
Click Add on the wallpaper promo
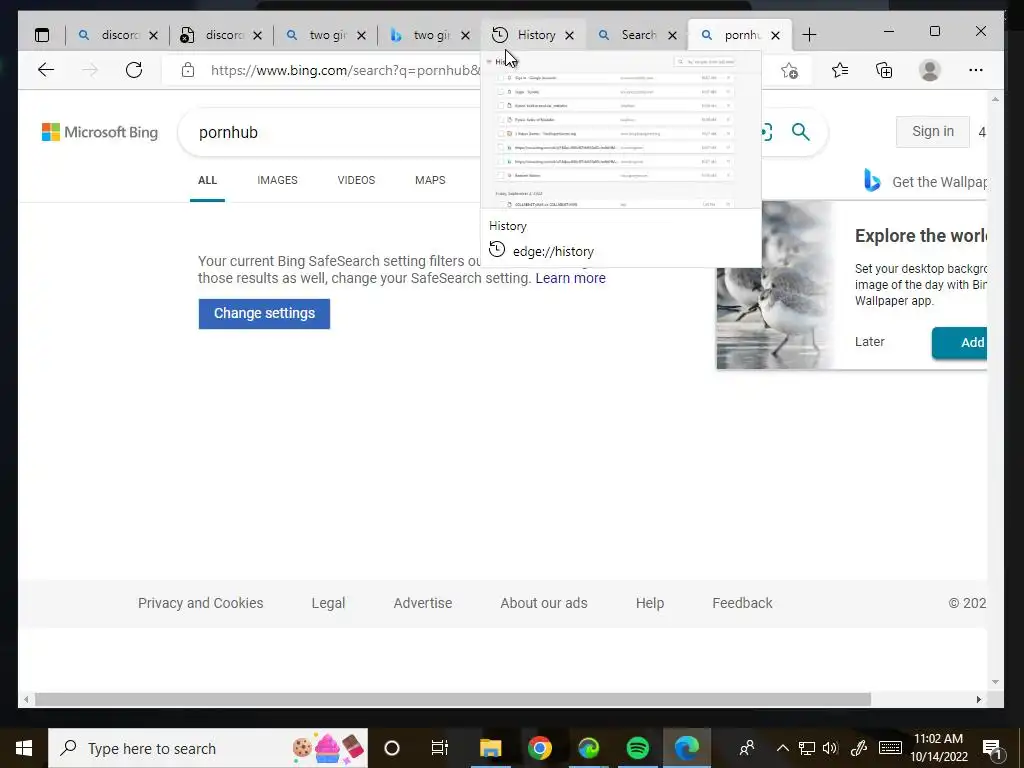(x=959, y=342)
